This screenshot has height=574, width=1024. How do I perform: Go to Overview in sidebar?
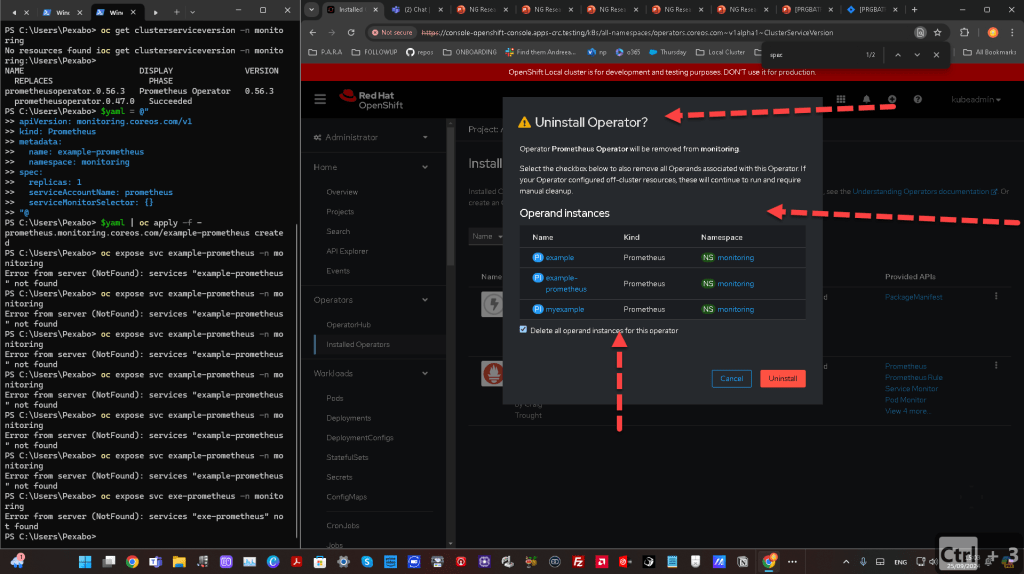342,192
